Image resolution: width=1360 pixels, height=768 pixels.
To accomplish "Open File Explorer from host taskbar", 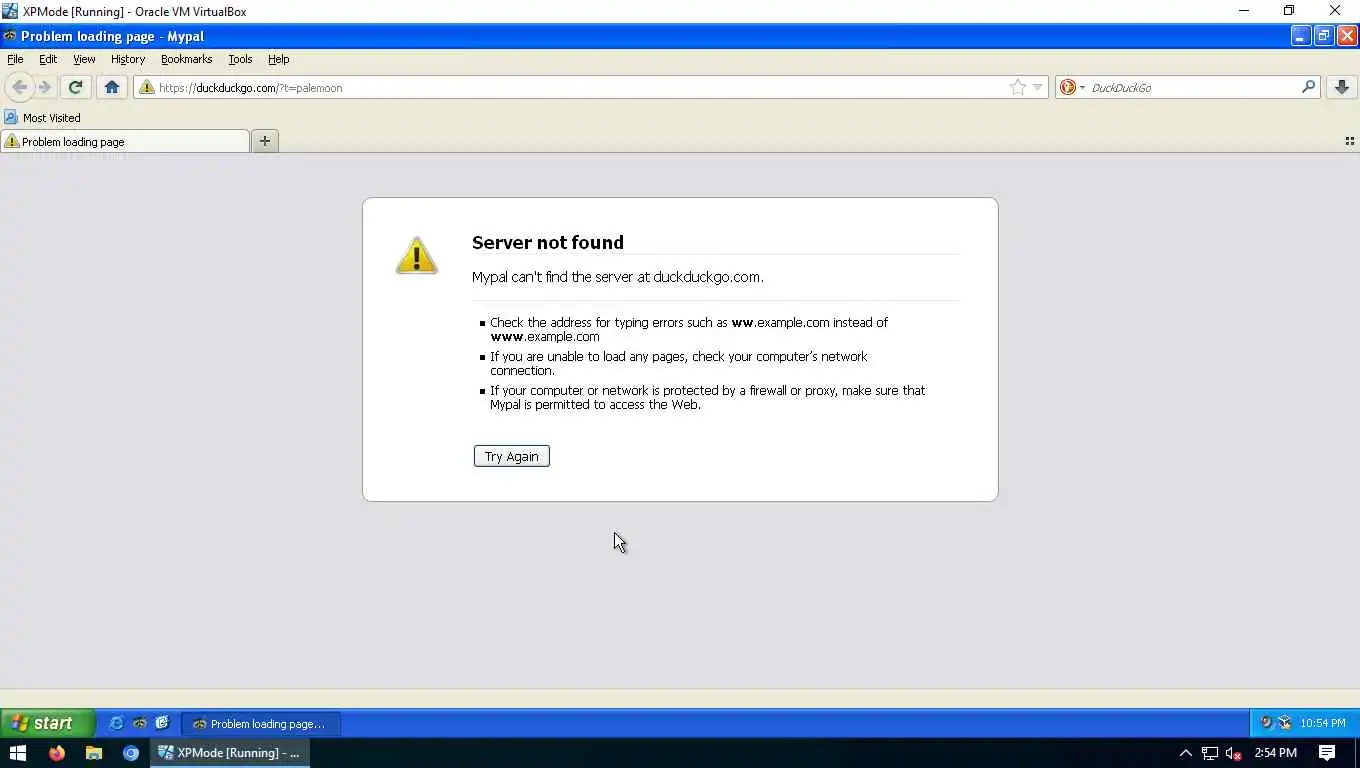I will (93, 753).
